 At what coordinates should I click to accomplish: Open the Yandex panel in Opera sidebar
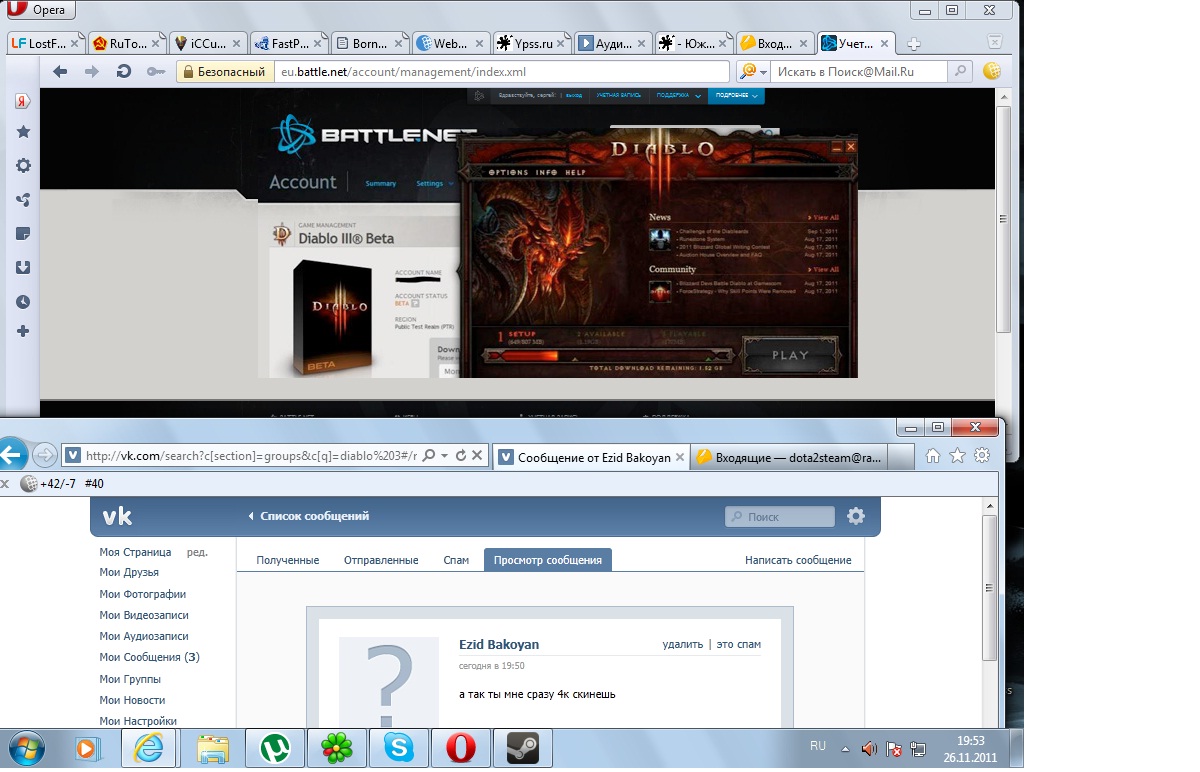[x=23, y=101]
